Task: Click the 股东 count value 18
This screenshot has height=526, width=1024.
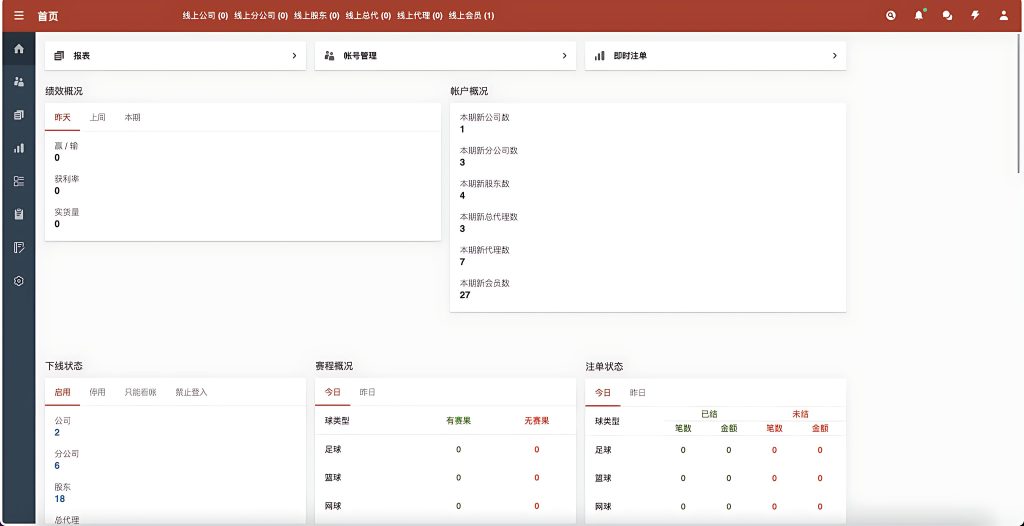Action: pyautogui.click(x=59, y=499)
